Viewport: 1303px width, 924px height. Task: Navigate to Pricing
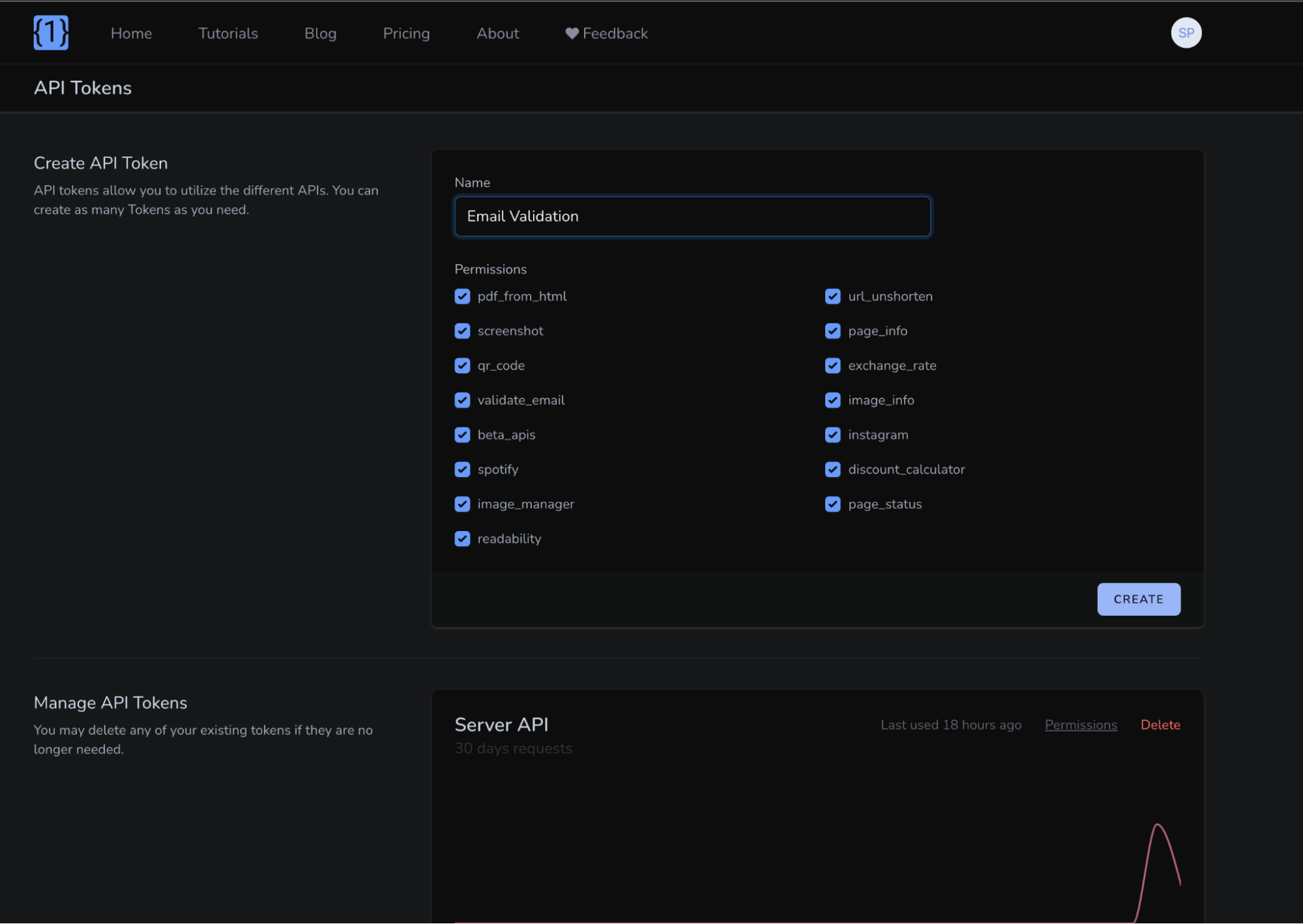click(406, 33)
